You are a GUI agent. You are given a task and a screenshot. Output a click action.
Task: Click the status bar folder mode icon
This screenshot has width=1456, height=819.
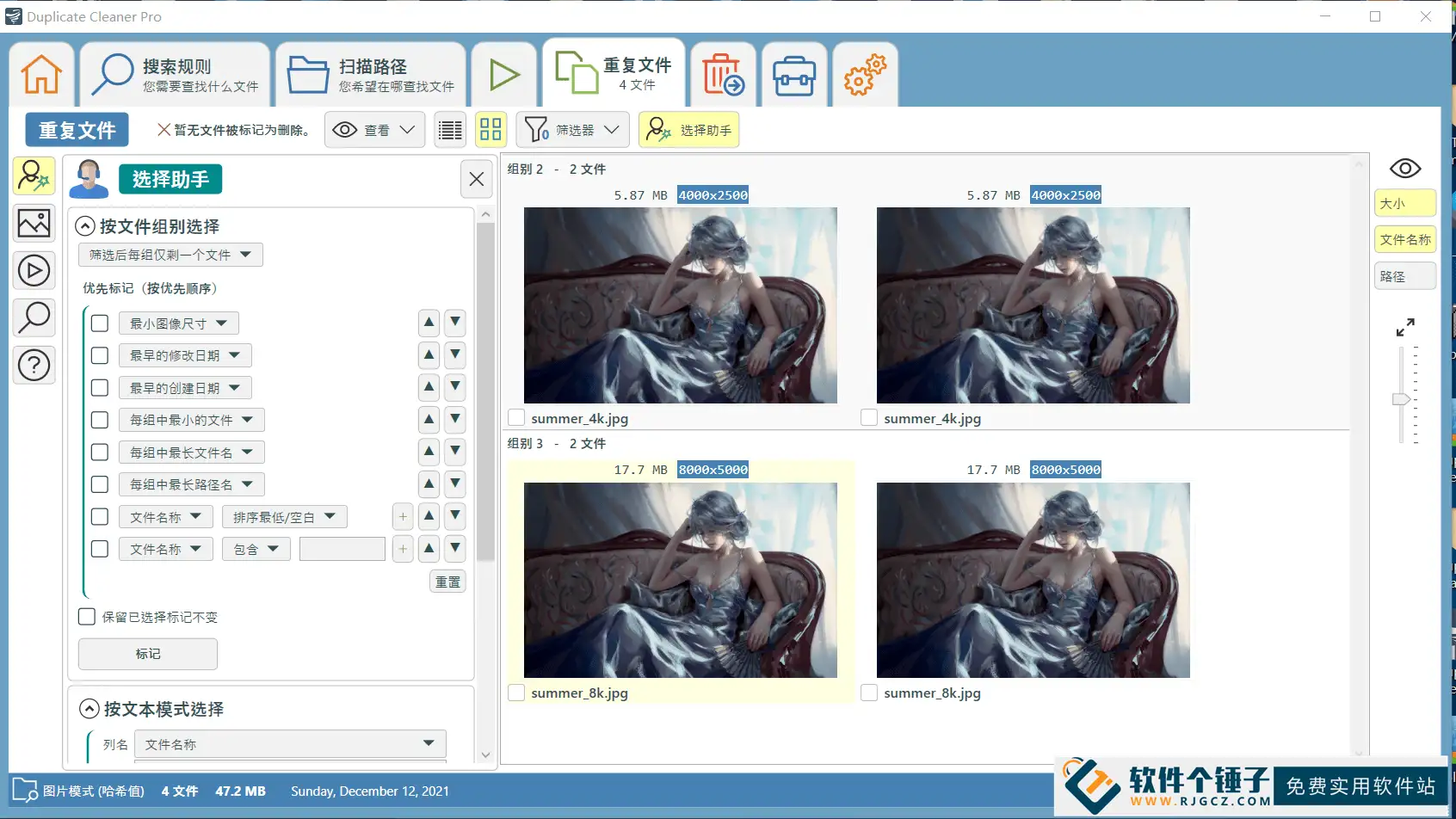coord(25,791)
